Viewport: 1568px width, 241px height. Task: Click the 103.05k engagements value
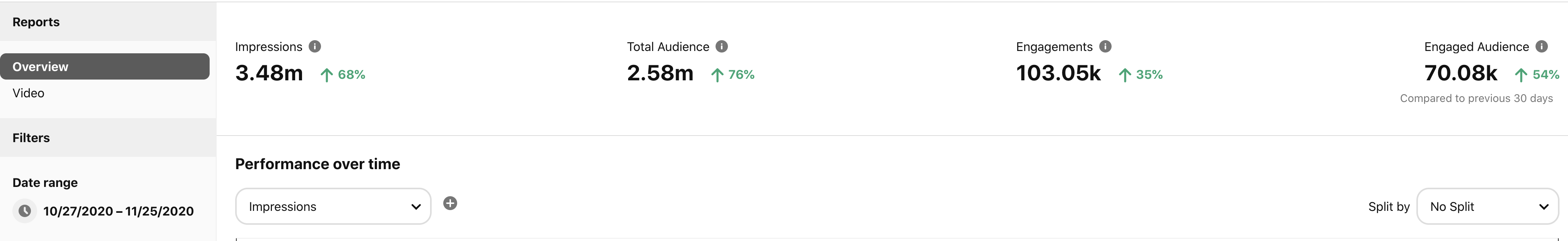click(1059, 73)
